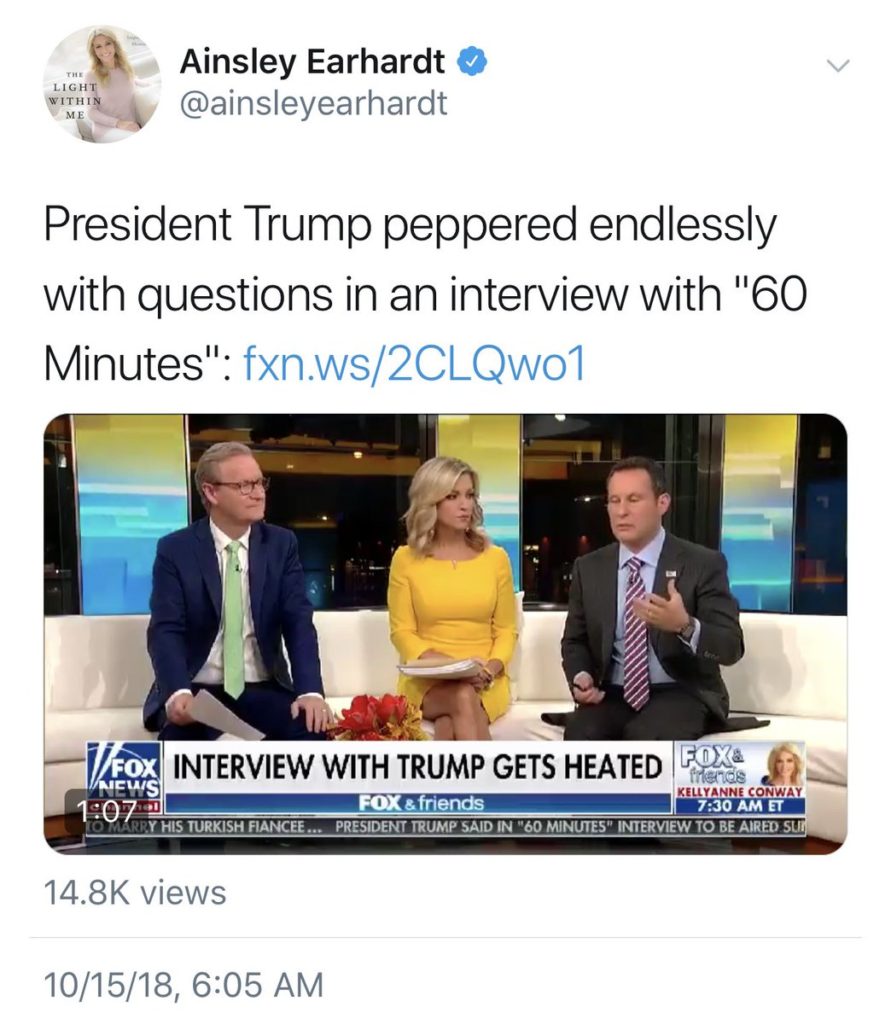Click the Fox & friends lower-third label
This screenshot has width=891, height=1024.
tap(421, 803)
